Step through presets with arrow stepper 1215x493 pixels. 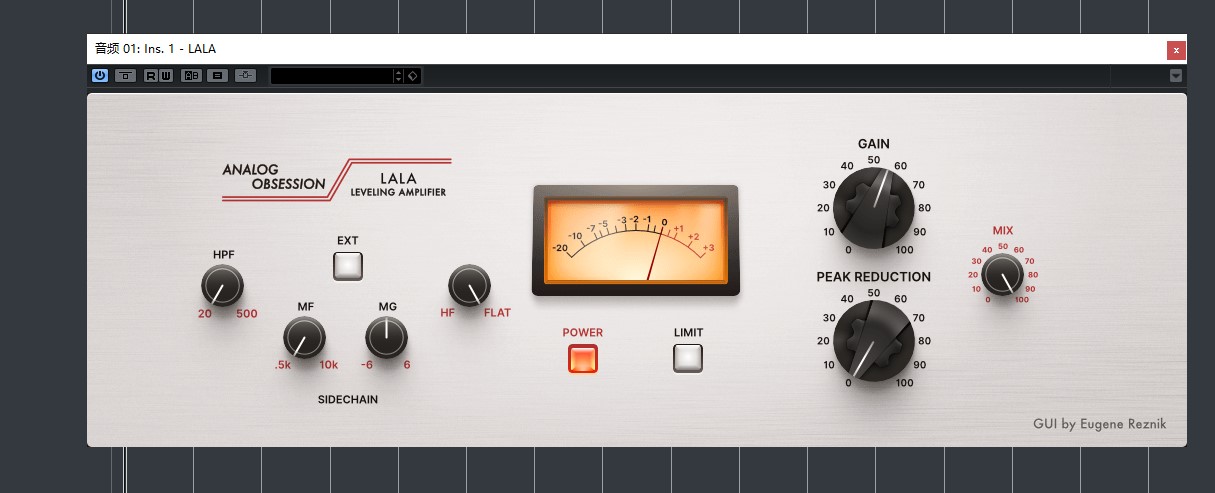pos(399,76)
